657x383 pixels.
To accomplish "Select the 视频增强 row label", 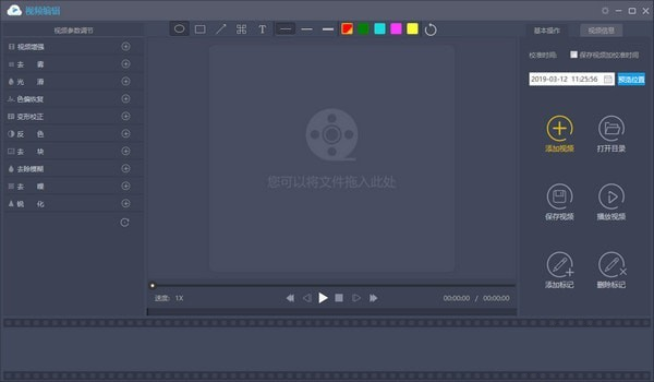I will tap(31, 47).
